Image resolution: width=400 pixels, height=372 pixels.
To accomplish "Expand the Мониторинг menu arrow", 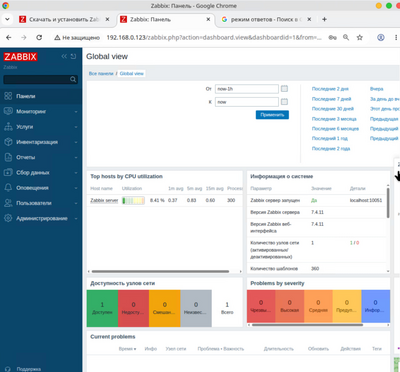I will click(76, 112).
